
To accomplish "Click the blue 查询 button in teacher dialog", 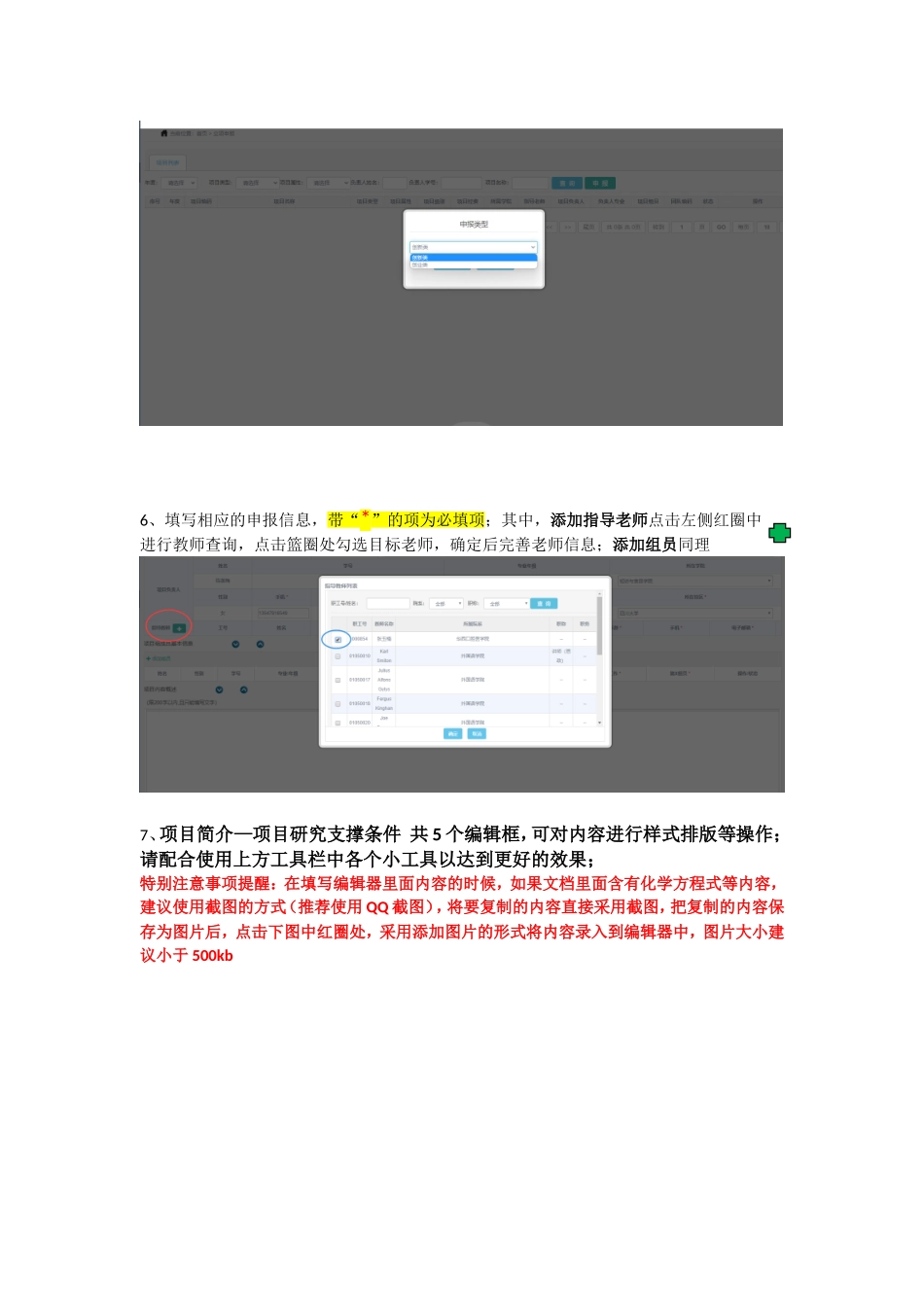I will click(545, 604).
